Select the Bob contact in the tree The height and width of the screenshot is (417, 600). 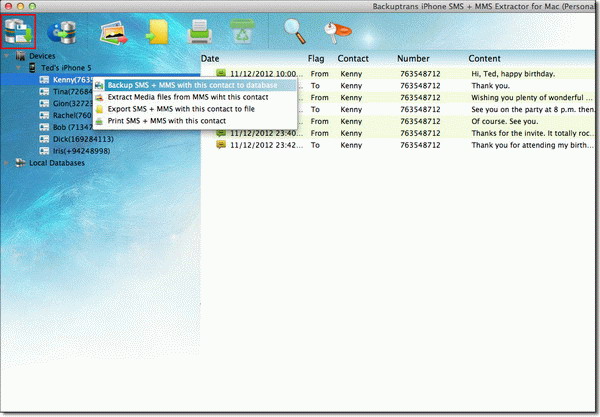pos(73,127)
